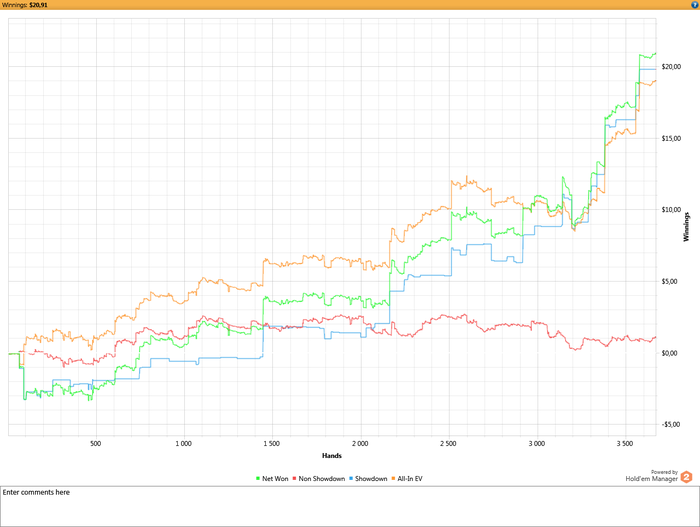Click the 500 tick on the Hands axis
Screen dimensions: 700x527
point(96,441)
